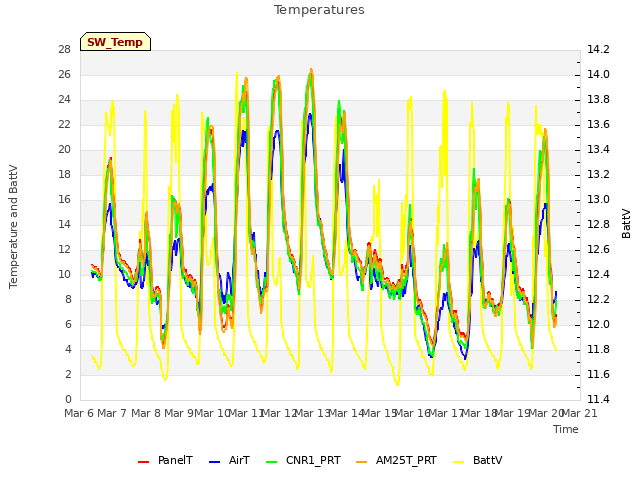Click the 14 value on left axis
The width and height of the screenshot is (640, 480).
tap(64, 224)
